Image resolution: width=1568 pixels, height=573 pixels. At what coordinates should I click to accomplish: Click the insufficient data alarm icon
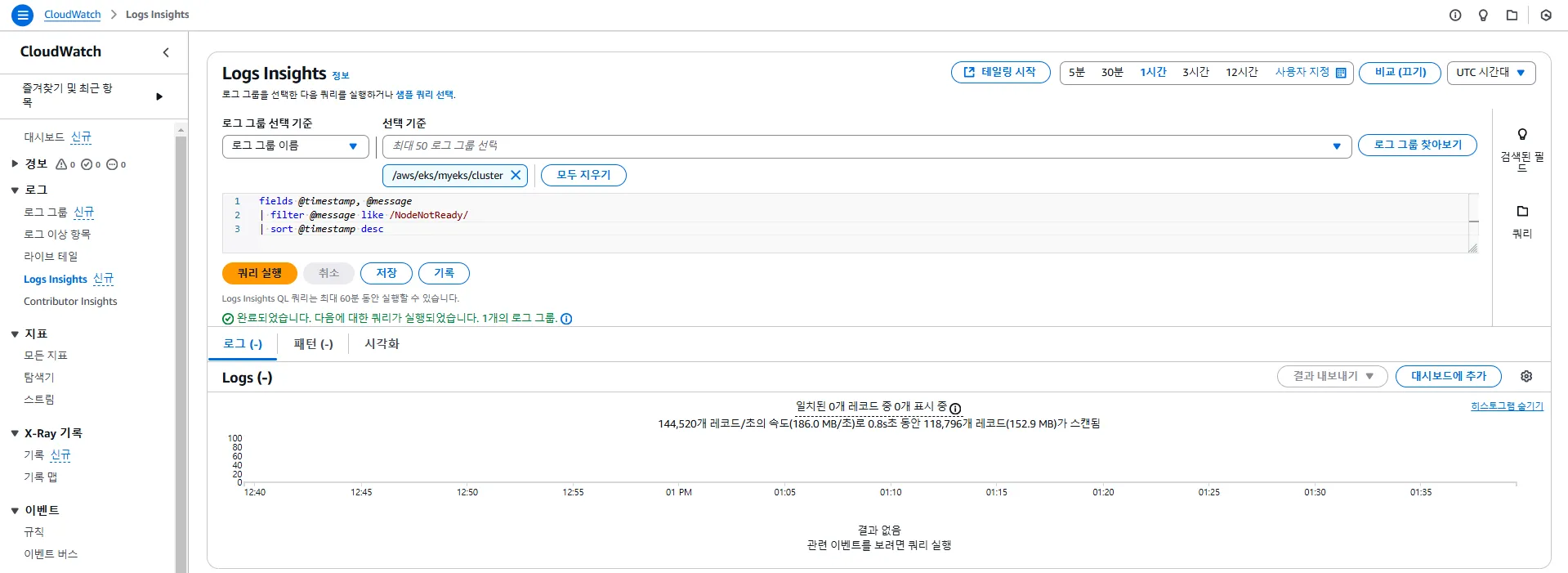pos(112,164)
